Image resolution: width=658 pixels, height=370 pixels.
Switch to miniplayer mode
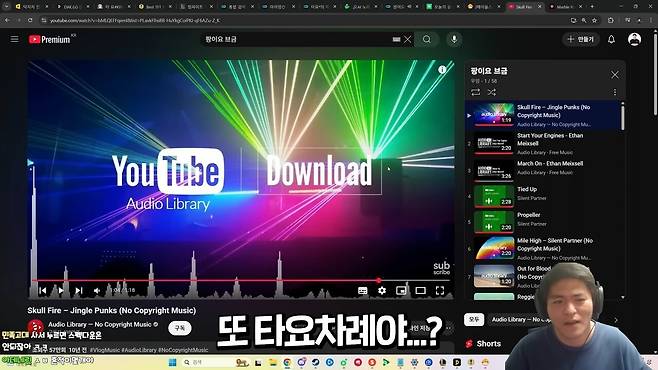(x=401, y=290)
